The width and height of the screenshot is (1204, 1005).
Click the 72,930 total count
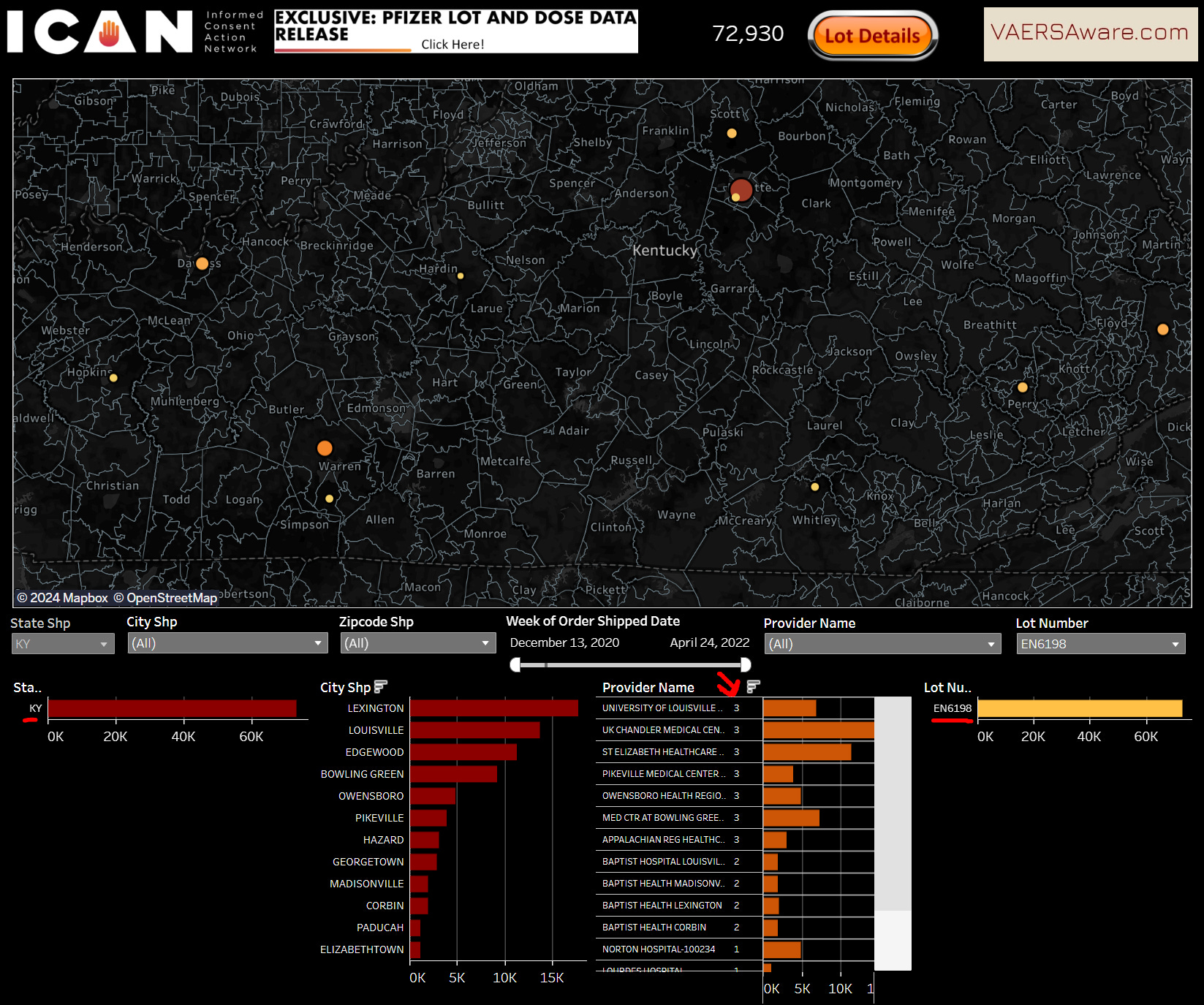point(748,34)
